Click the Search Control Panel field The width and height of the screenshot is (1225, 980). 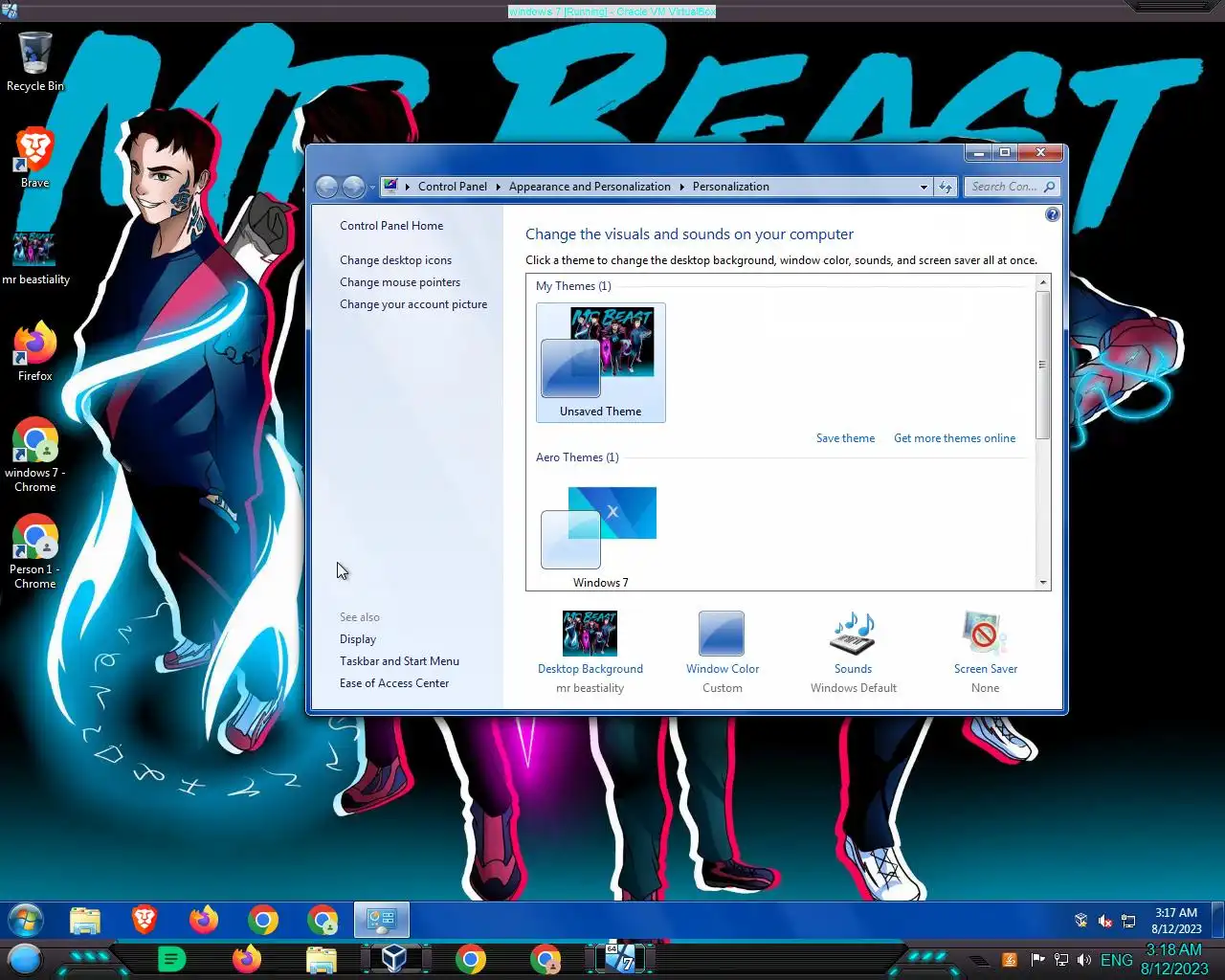(1013, 187)
